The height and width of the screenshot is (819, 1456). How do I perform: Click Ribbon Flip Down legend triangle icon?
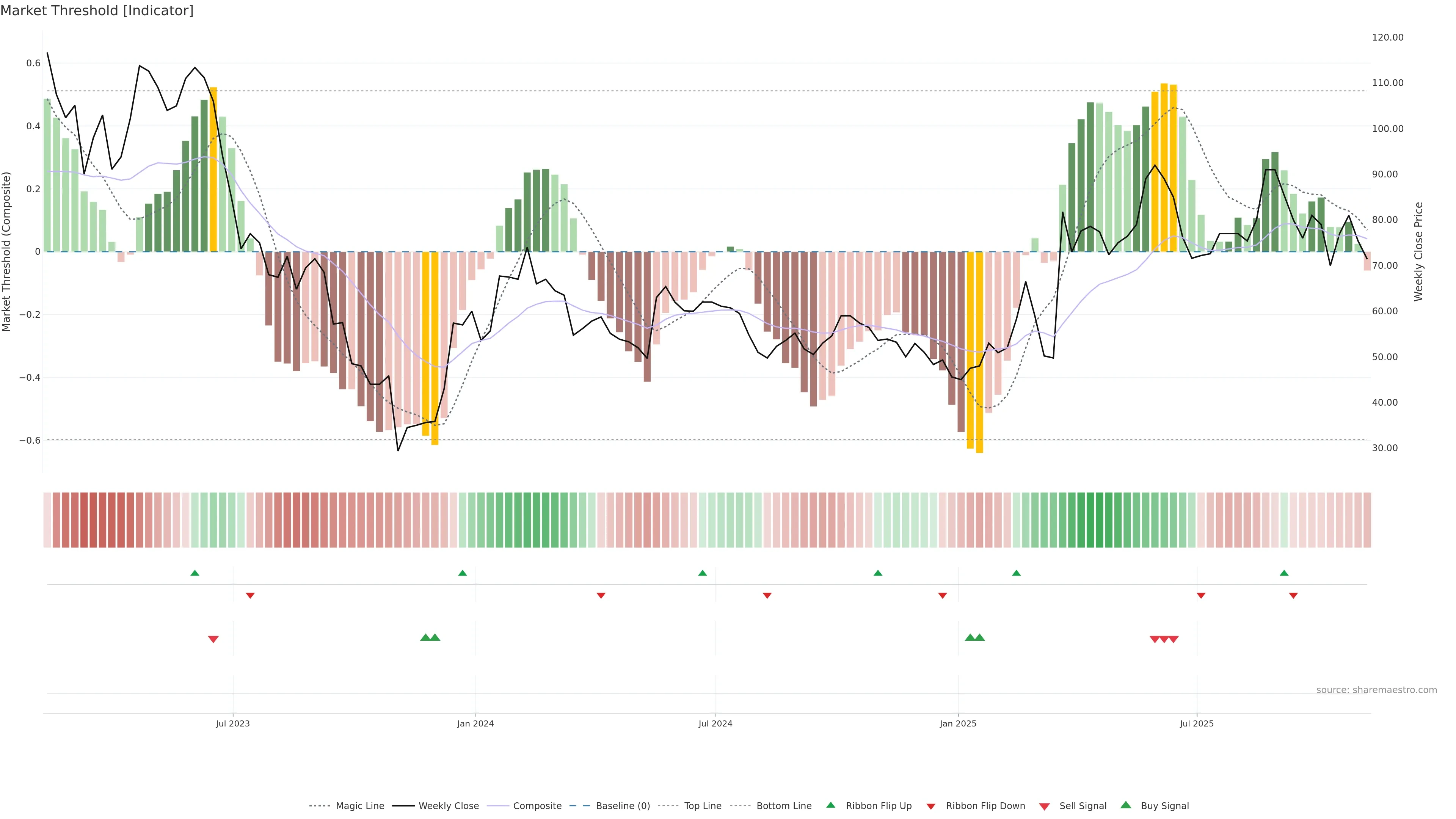click(931, 806)
